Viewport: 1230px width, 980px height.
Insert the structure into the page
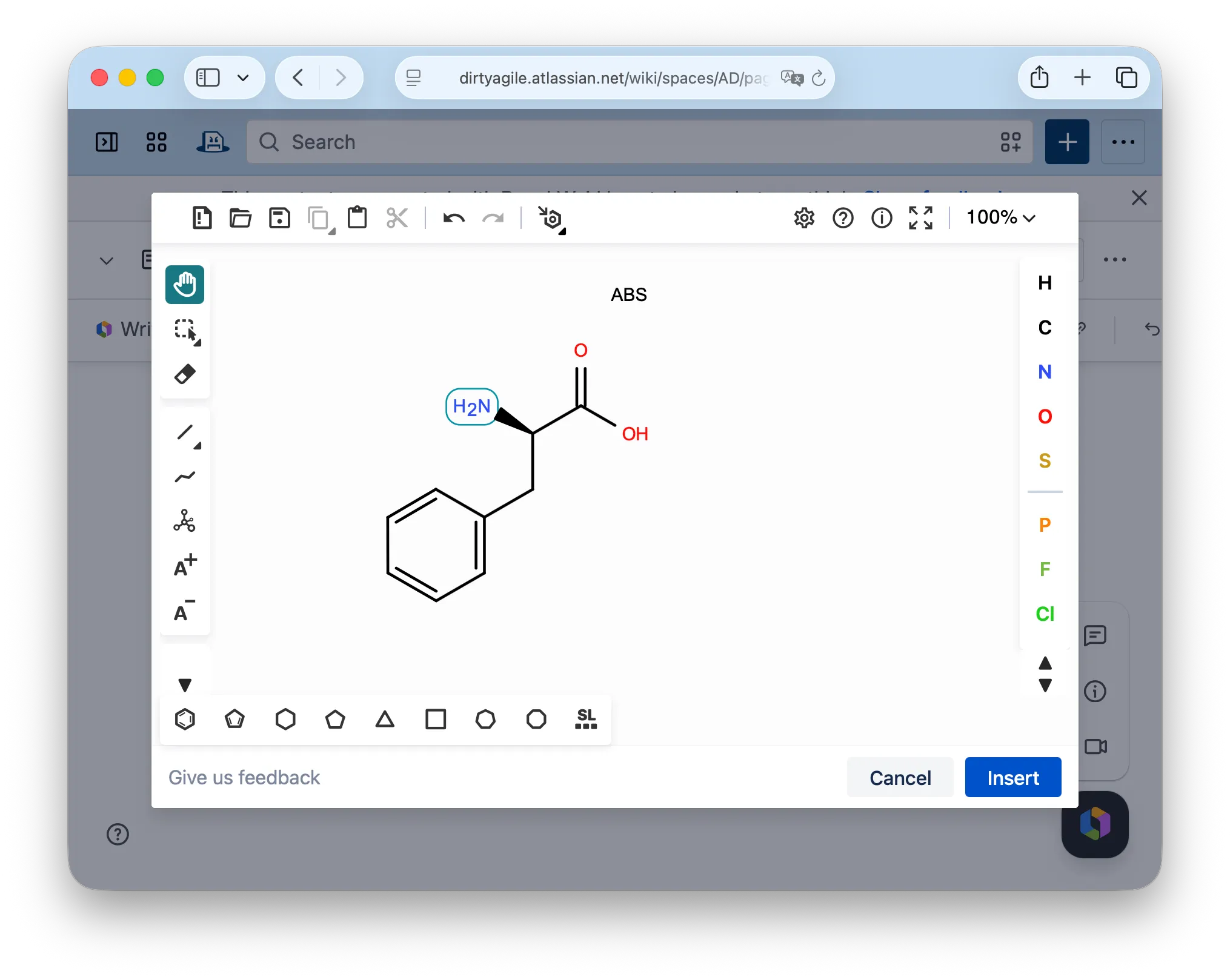pyautogui.click(x=1012, y=777)
